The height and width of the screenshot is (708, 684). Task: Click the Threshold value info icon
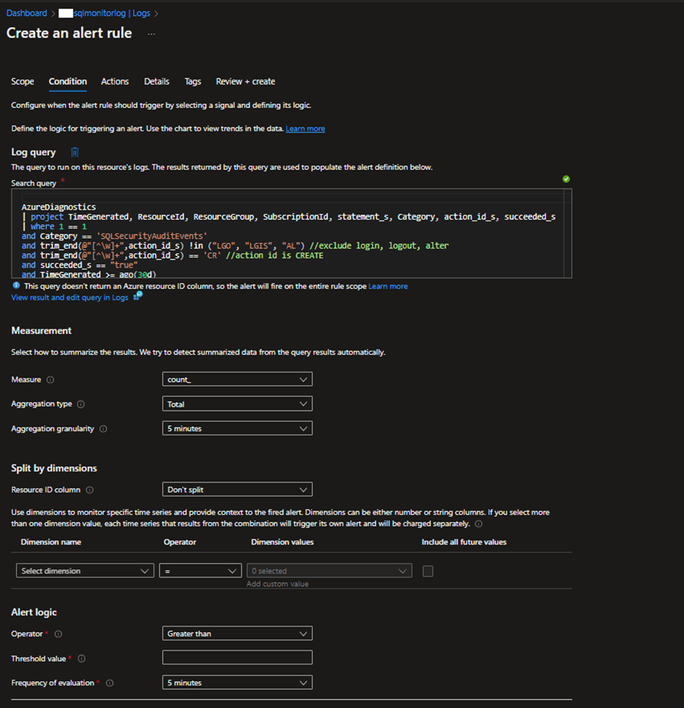81,659
